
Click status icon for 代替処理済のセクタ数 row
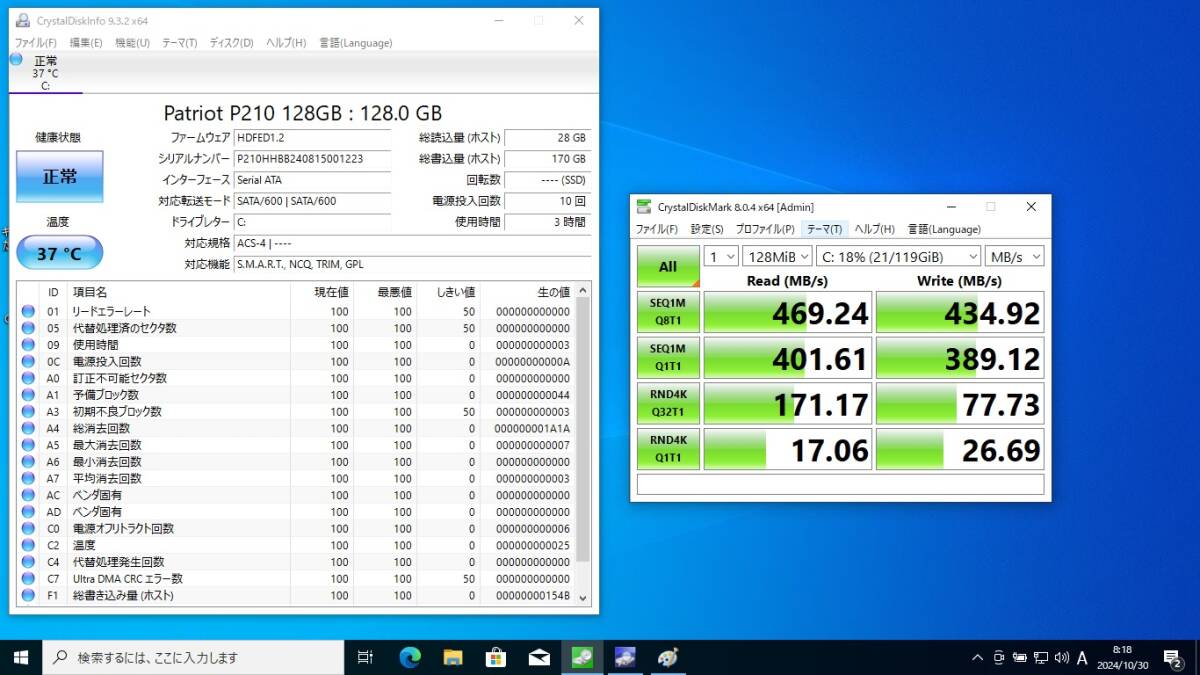(x=28, y=328)
